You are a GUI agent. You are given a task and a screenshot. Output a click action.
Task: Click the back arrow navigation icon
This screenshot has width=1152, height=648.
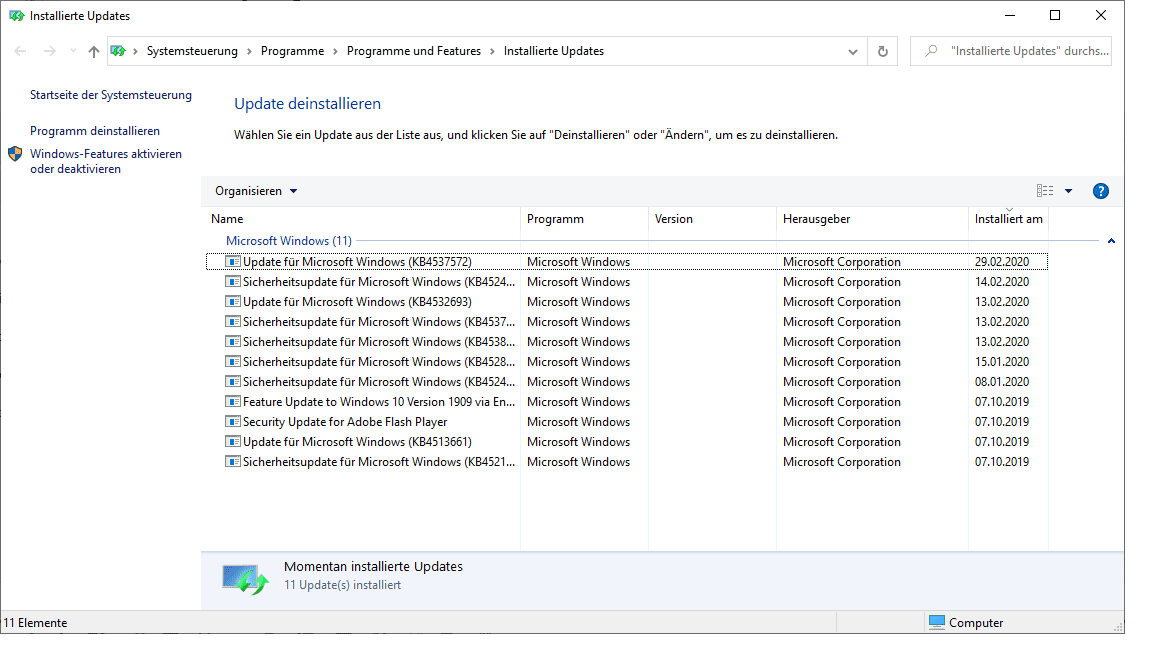tap(21, 51)
